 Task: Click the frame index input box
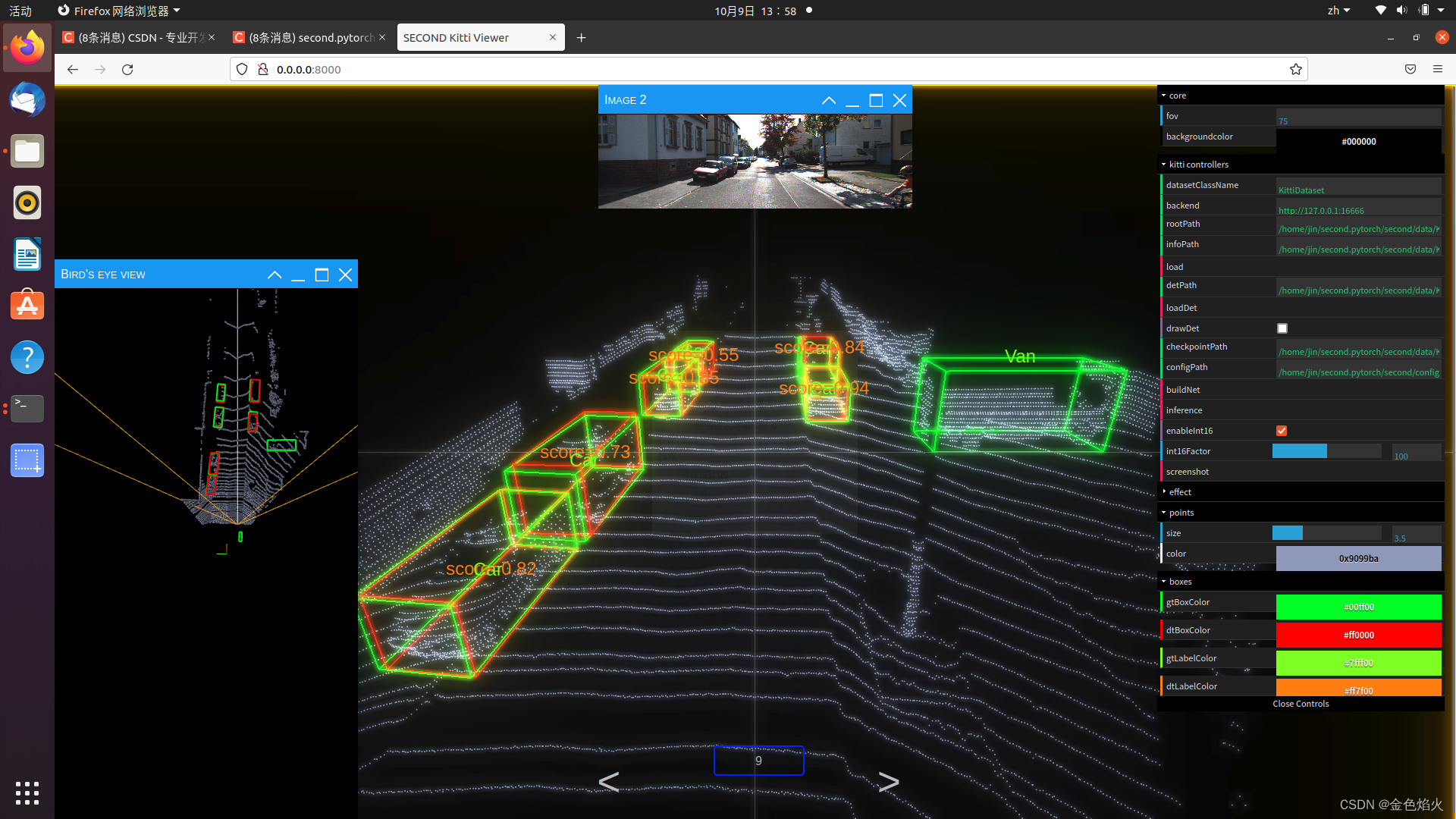(758, 761)
